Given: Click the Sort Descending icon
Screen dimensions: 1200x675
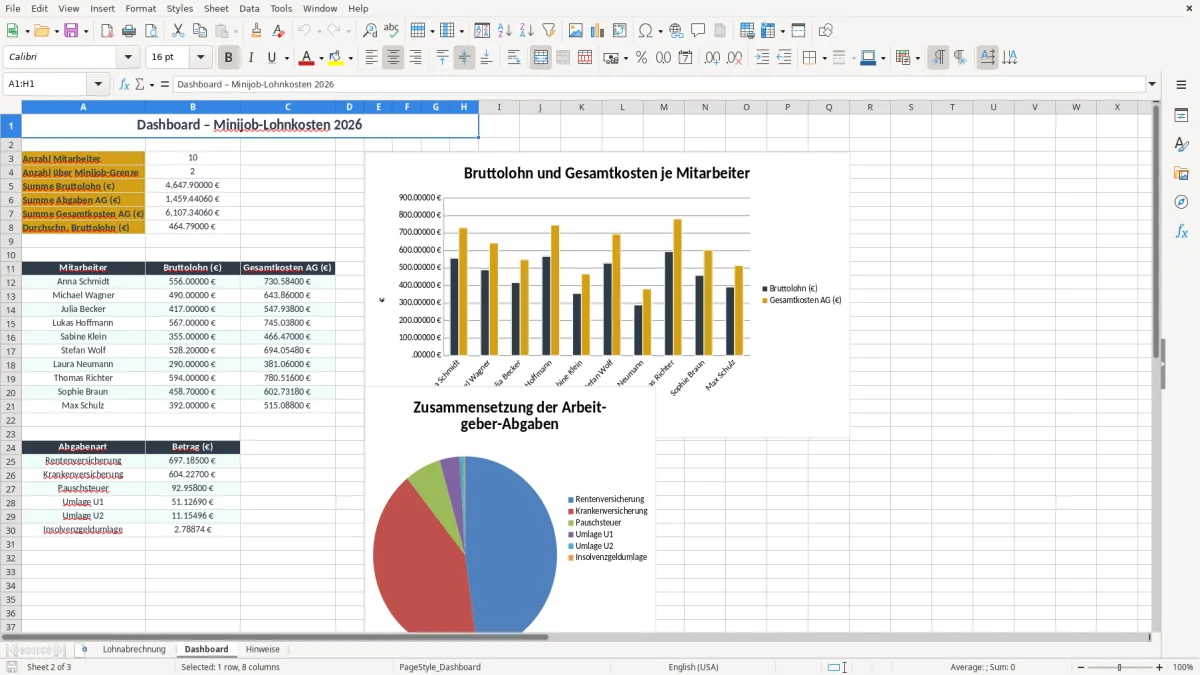Looking at the screenshot, I should point(526,31).
